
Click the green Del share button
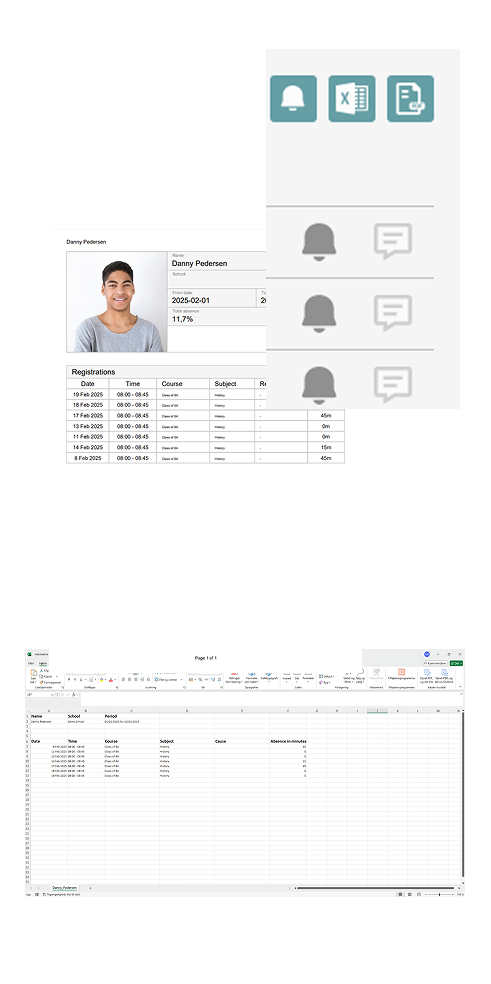click(x=456, y=663)
